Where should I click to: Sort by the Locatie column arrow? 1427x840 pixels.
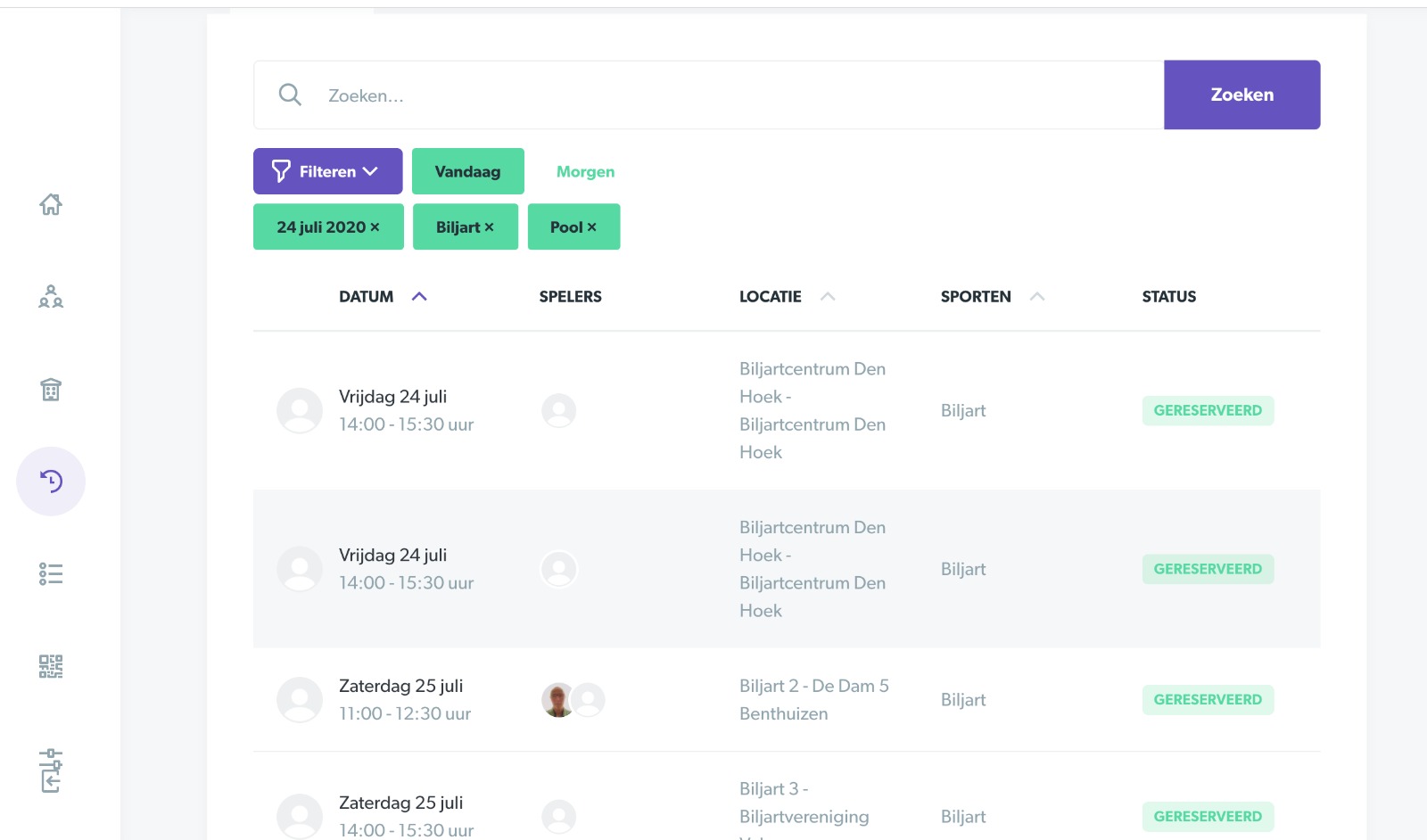coord(828,297)
